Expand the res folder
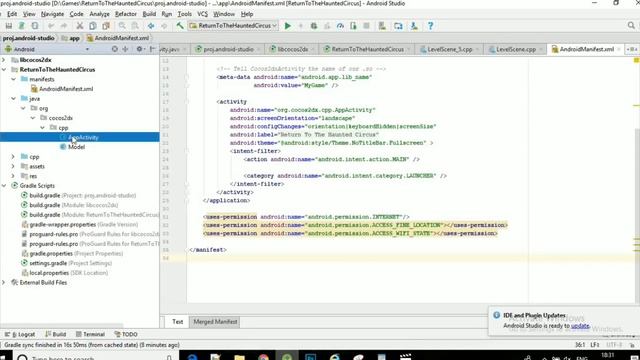The height and width of the screenshot is (360, 640). pos(13,176)
